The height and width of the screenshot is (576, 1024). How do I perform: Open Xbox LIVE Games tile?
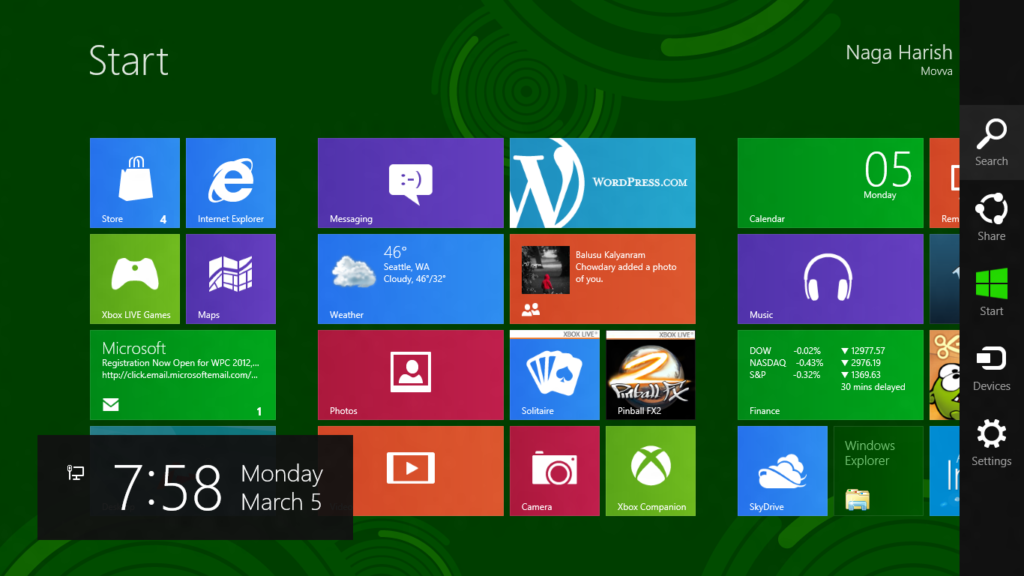[135, 279]
